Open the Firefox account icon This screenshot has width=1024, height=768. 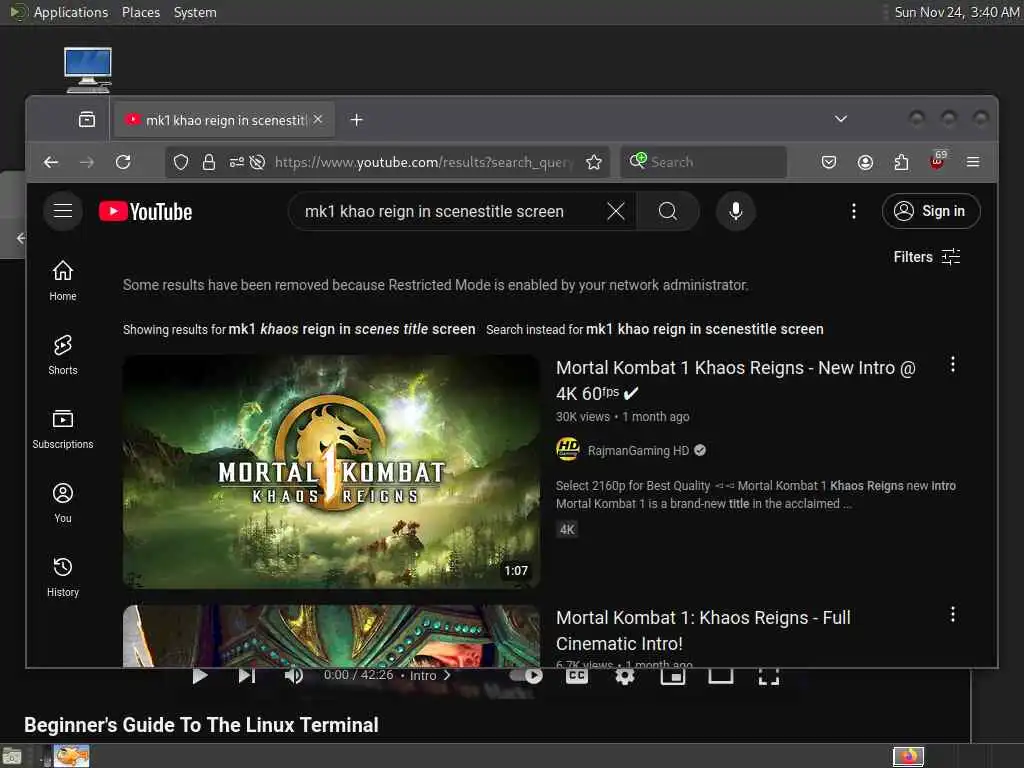pyautogui.click(x=865, y=162)
